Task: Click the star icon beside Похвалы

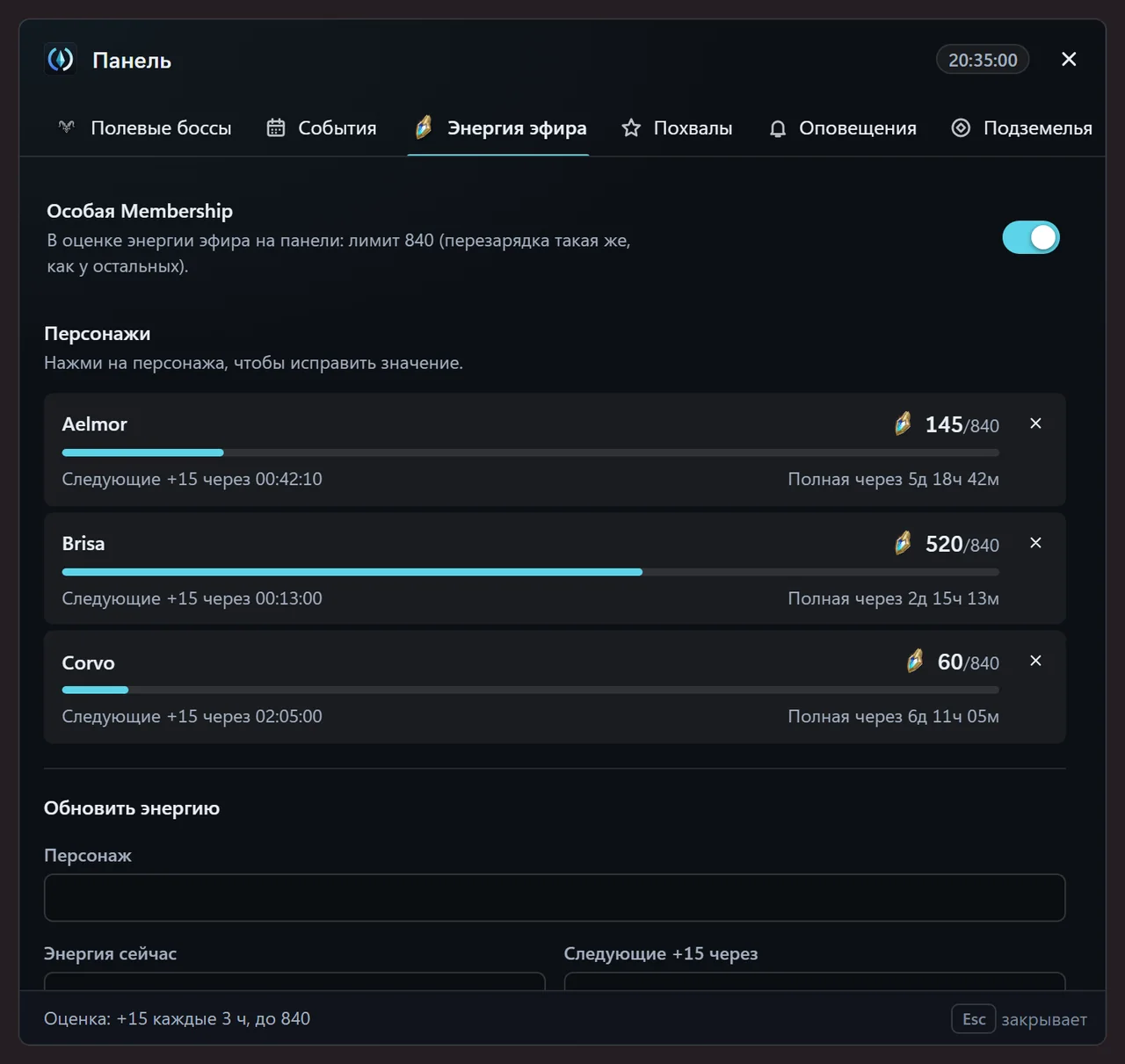Action: click(631, 128)
